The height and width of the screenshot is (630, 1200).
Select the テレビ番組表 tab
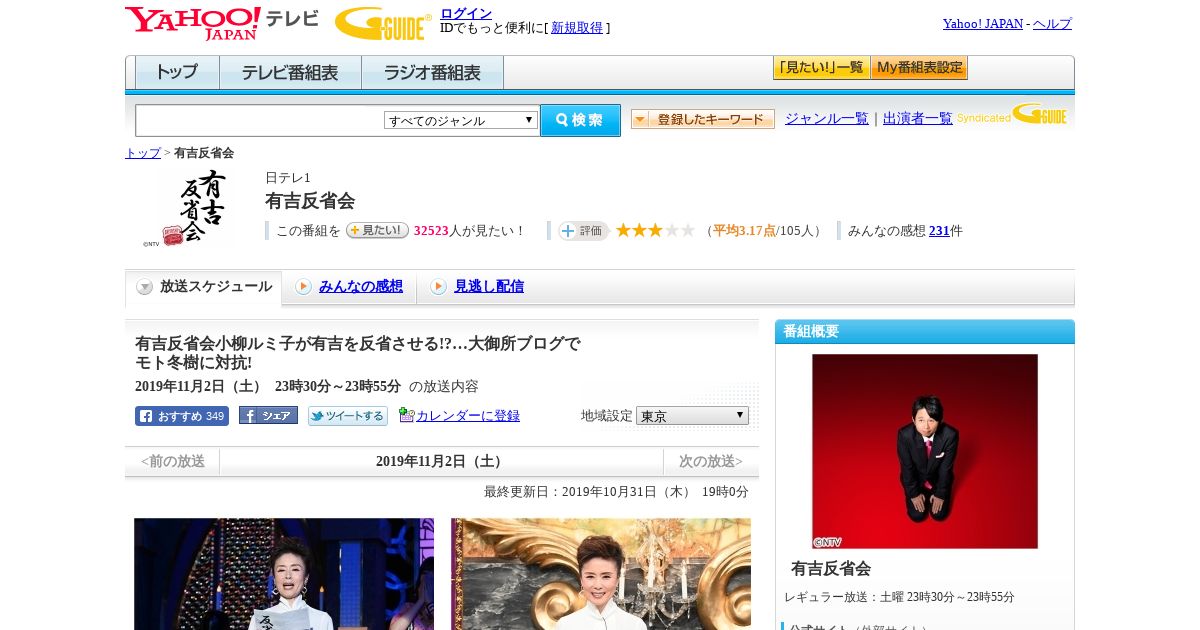pos(290,72)
